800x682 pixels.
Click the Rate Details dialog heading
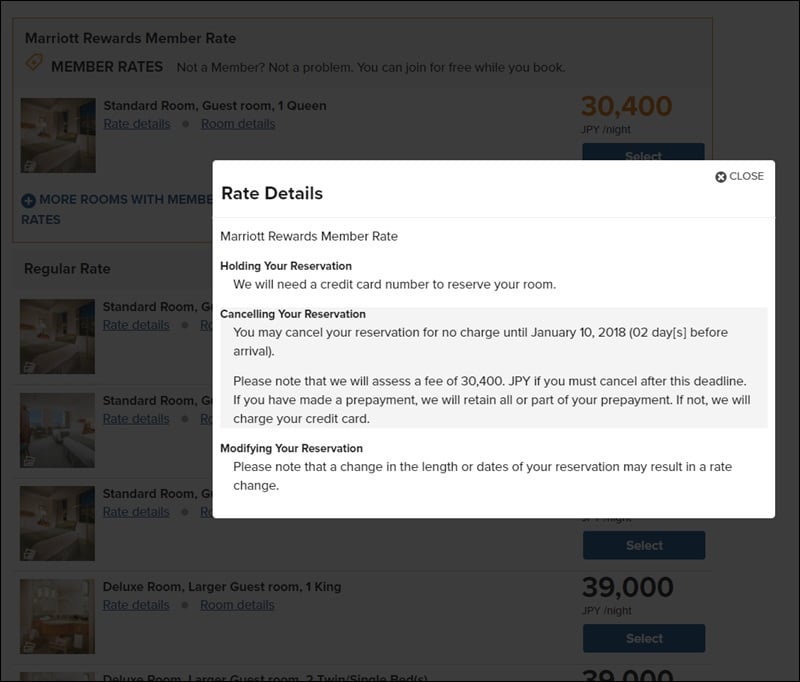[272, 193]
